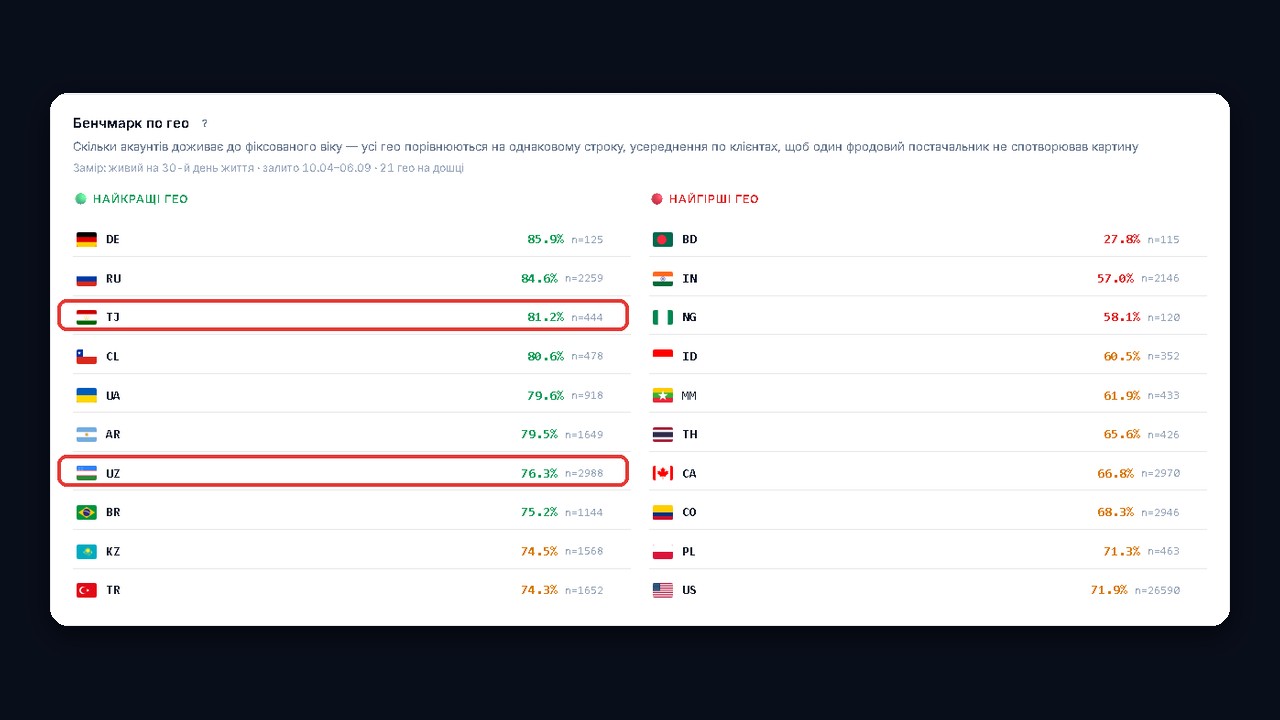
Task: Click the n=26590 sample count for US
Action: (1157, 591)
